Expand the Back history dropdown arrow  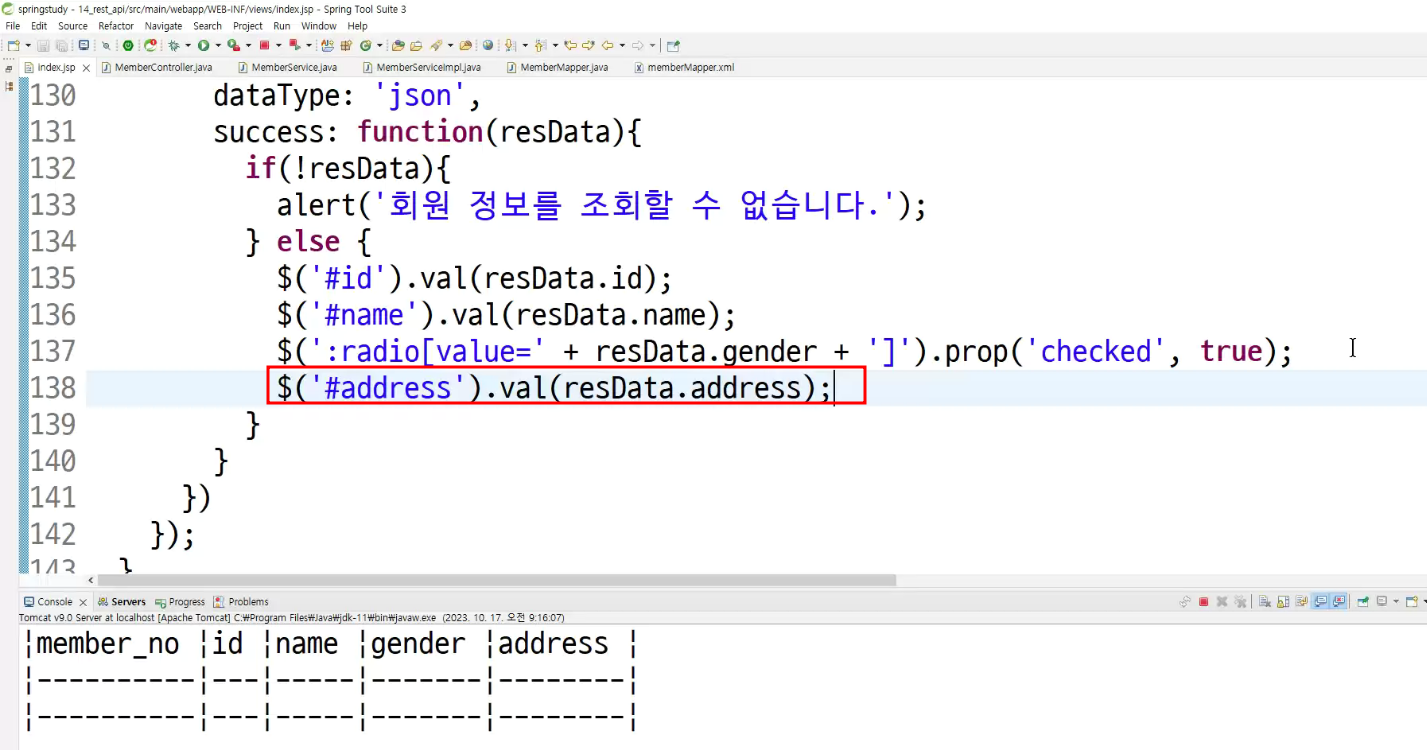[622, 45]
